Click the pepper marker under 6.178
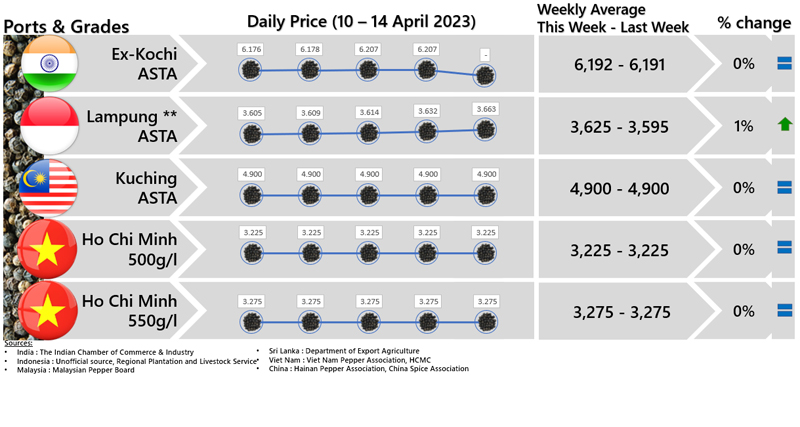 (310, 70)
